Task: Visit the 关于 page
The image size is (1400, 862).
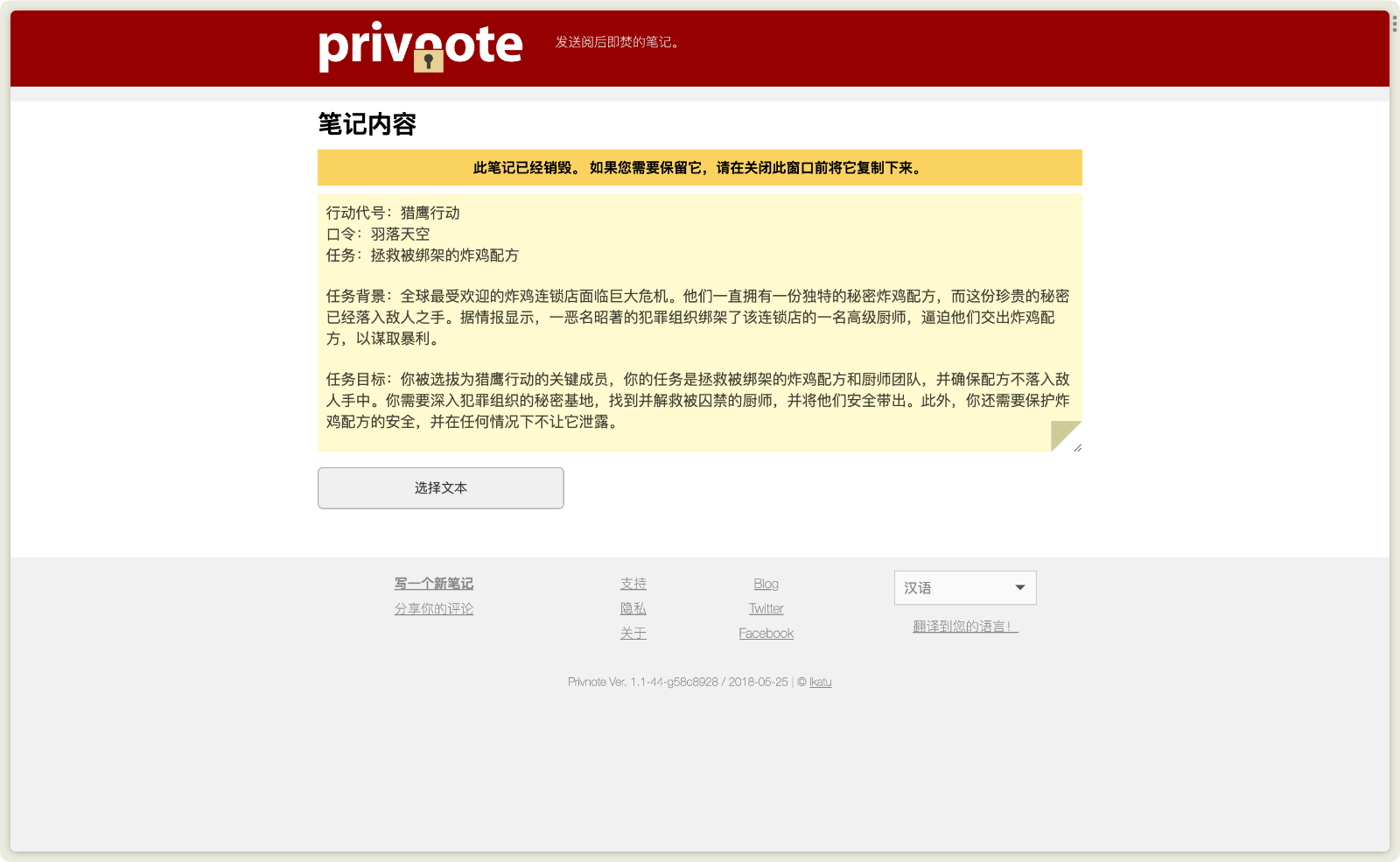Action: point(633,634)
